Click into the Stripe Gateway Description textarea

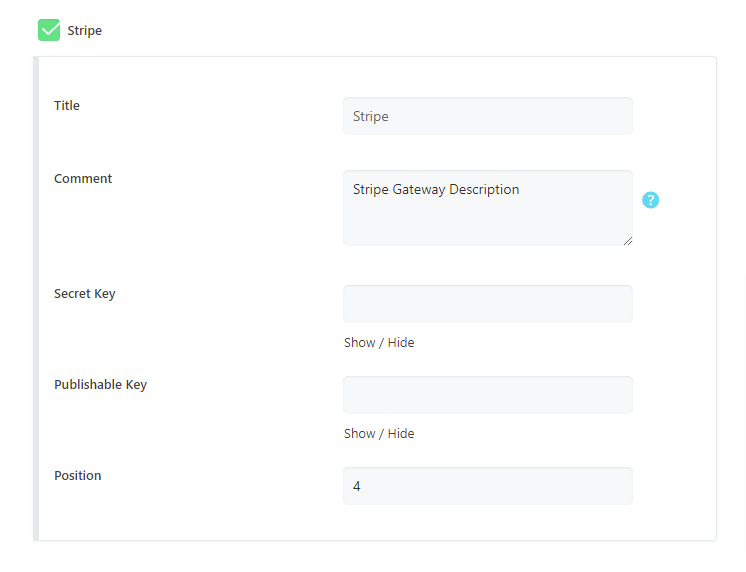(488, 208)
